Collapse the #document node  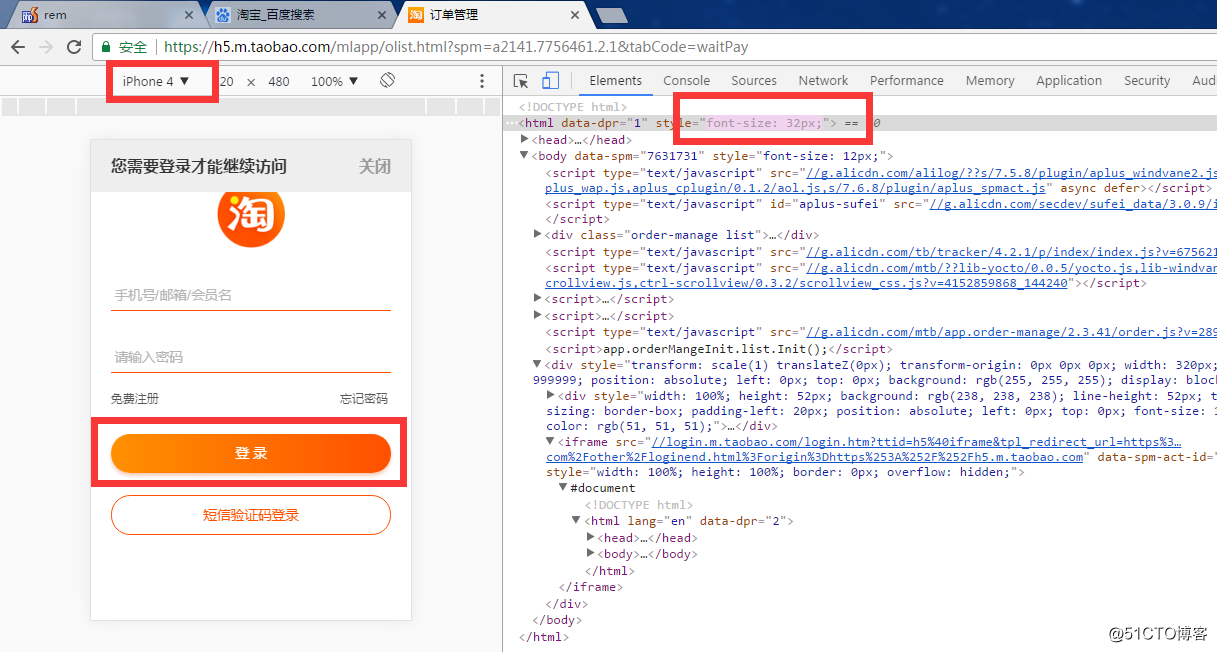click(x=563, y=488)
